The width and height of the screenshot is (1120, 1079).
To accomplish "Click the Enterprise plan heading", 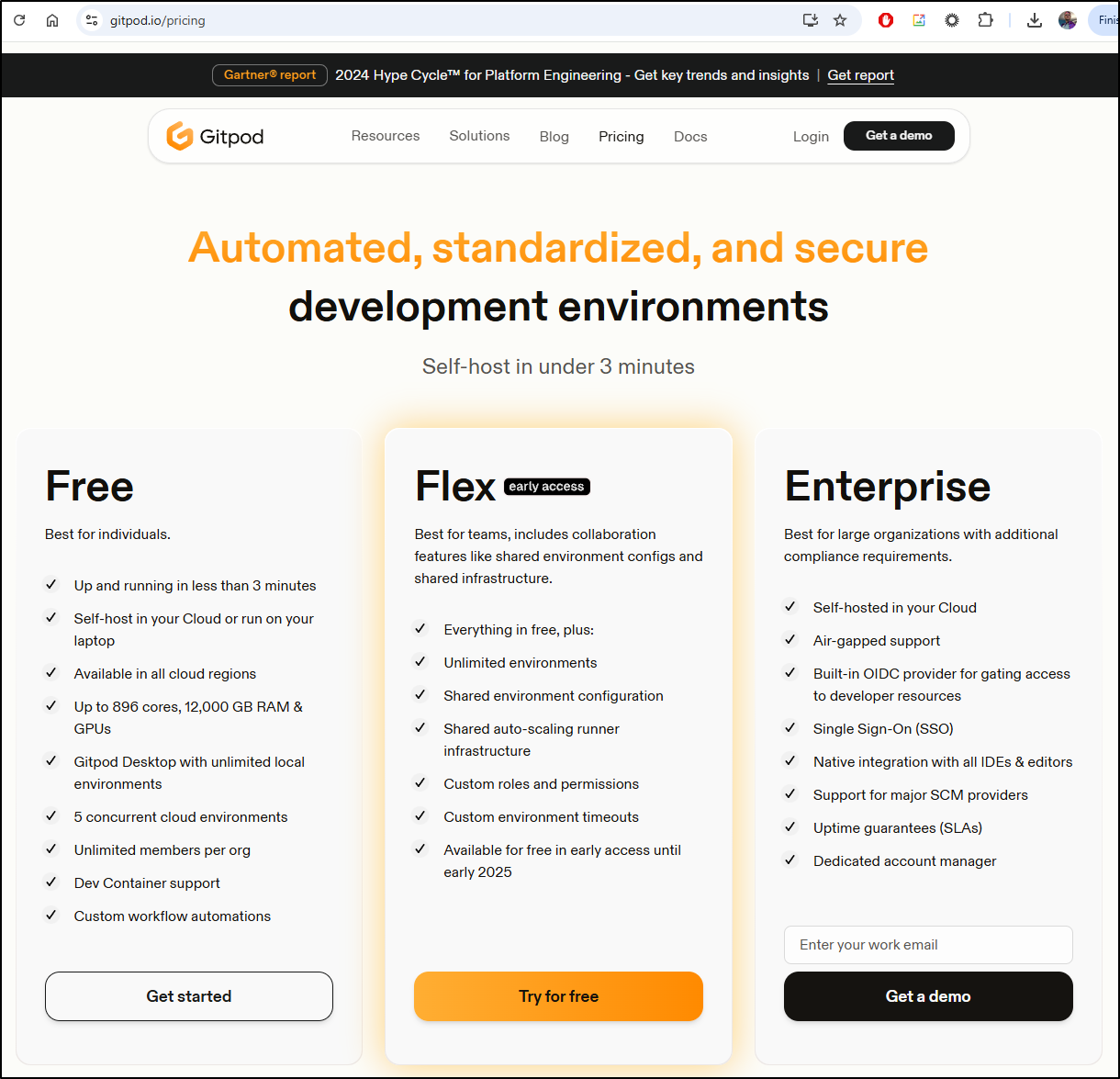I will pyautogui.click(x=888, y=487).
